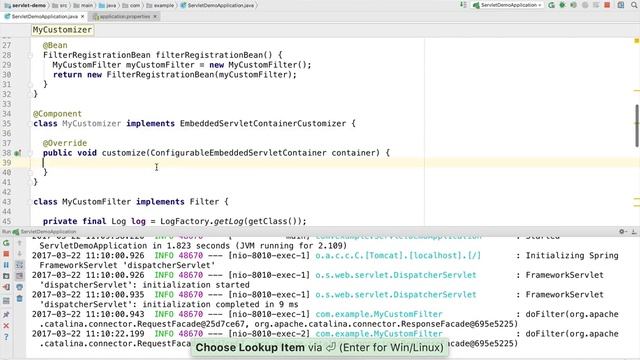Click the Rerun icon in Run panel
640x360 pixels.
6,243
